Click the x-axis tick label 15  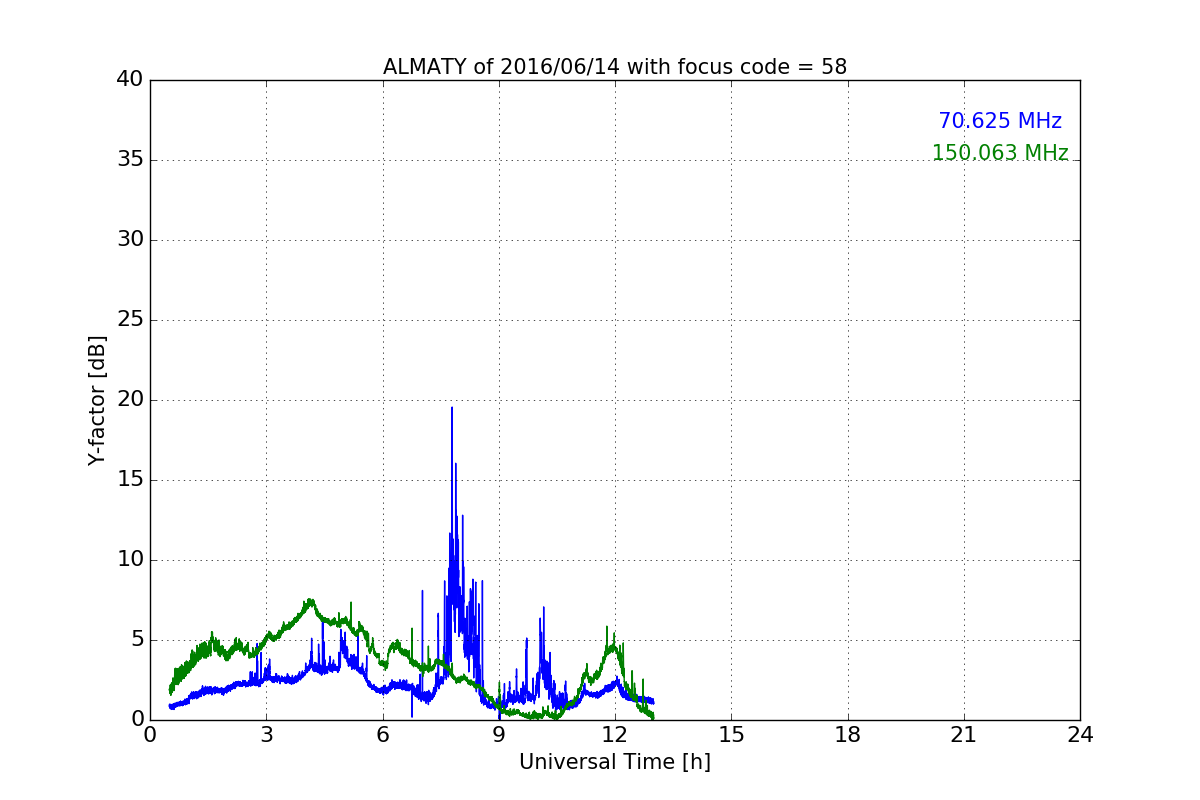[x=731, y=735]
